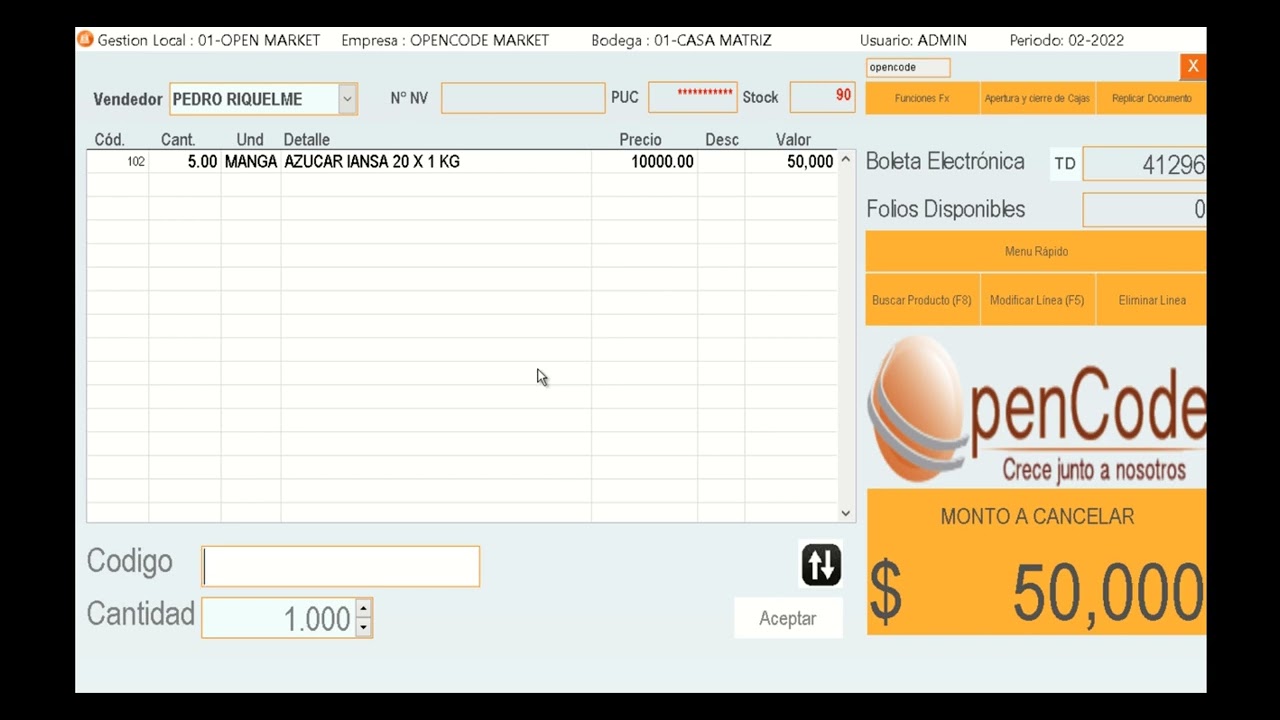Image resolution: width=1280 pixels, height=720 pixels.
Task: Close the window with the orange X
Action: (x=1192, y=66)
